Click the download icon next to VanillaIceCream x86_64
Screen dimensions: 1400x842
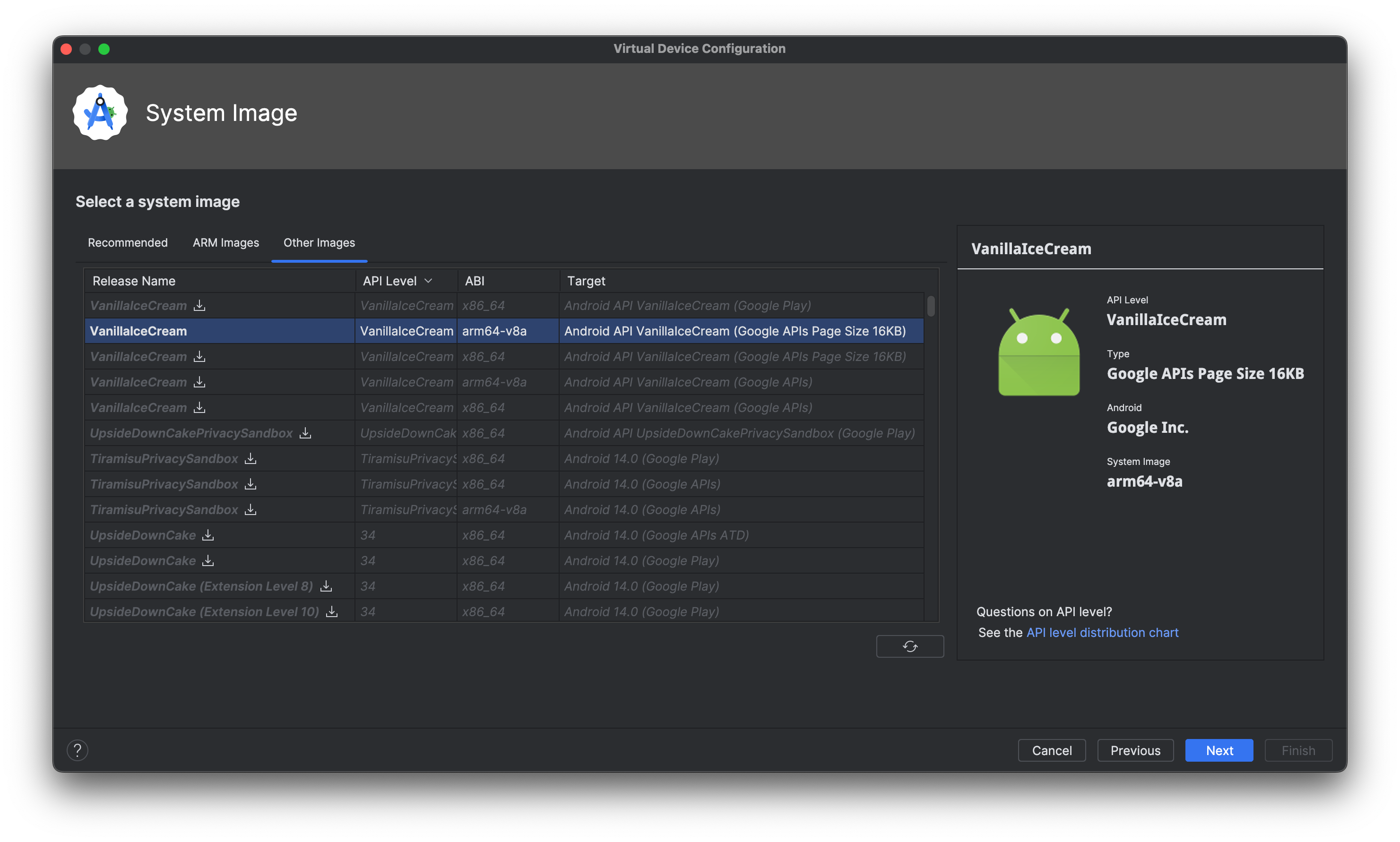199,305
